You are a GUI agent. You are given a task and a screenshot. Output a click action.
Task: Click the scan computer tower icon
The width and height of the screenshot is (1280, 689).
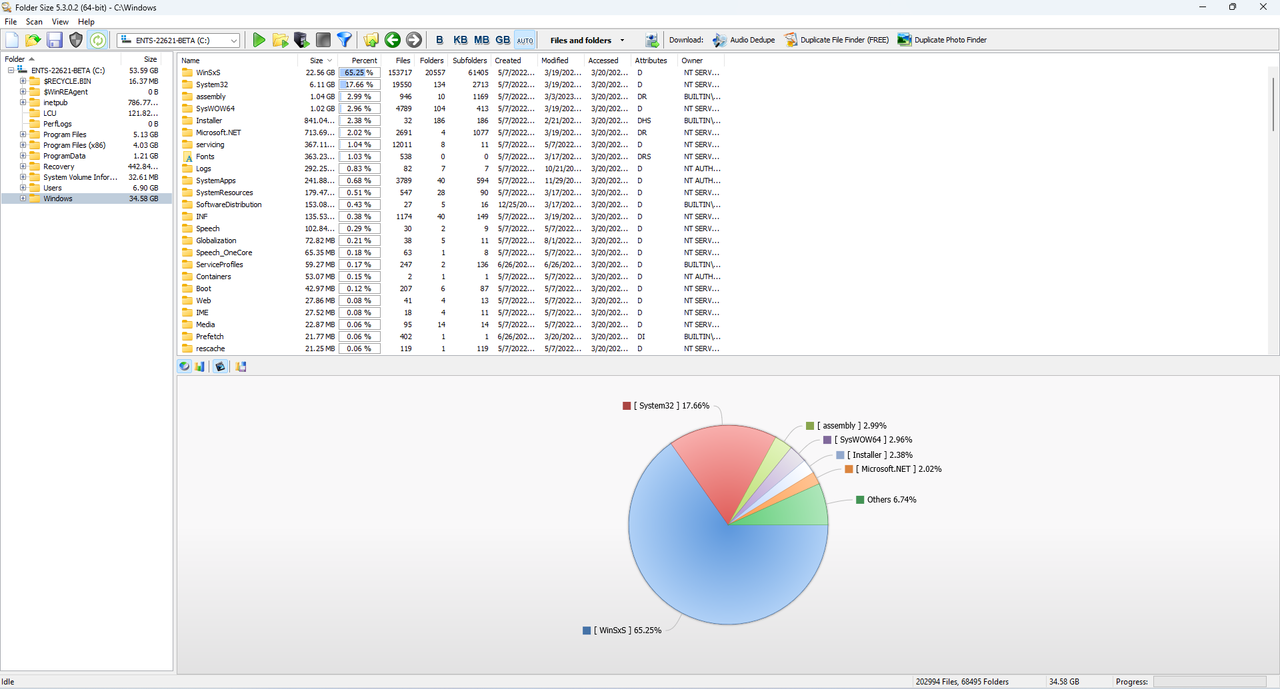click(301, 40)
